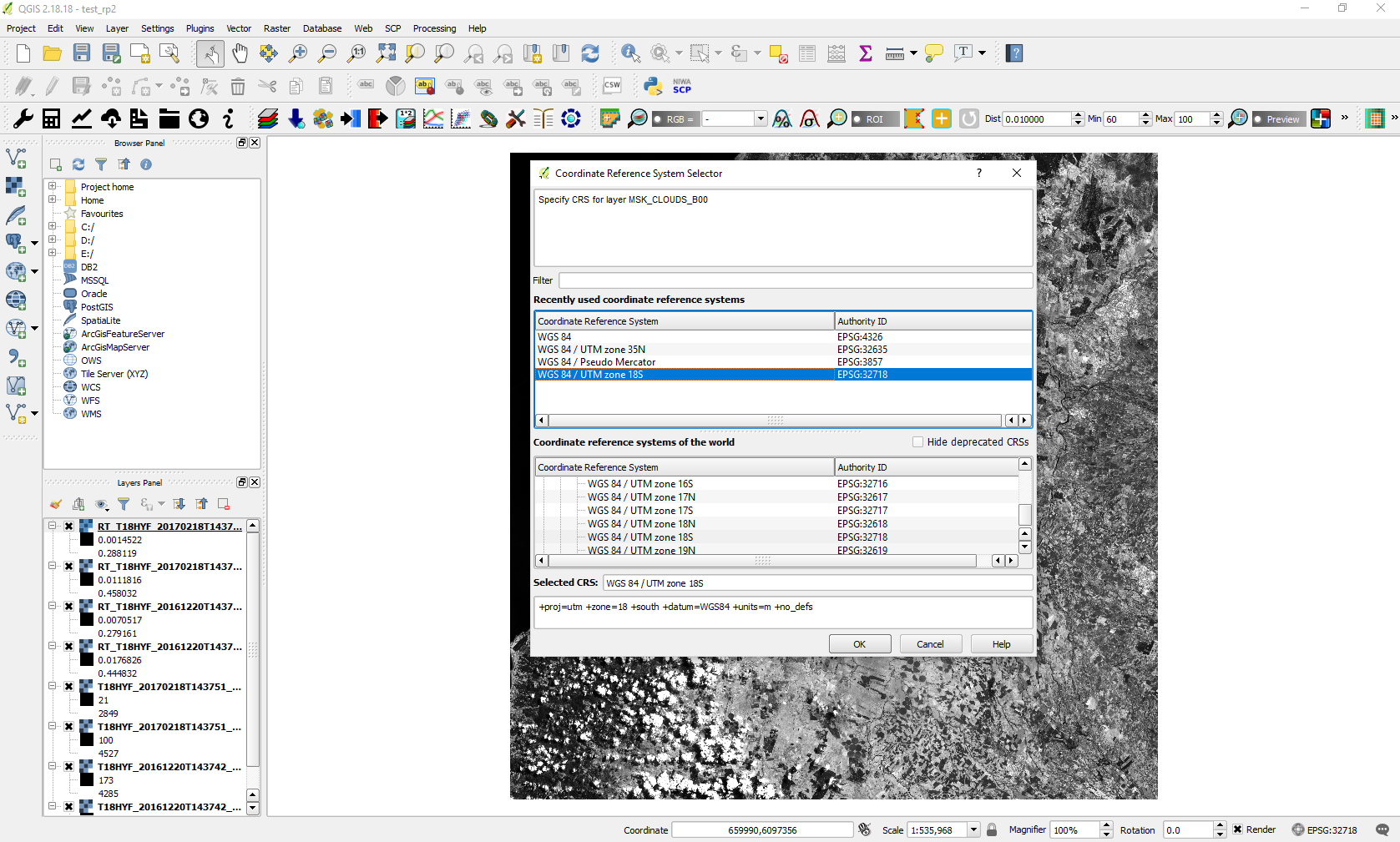This screenshot has height=842, width=1400.
Task: Open the Scale dropdown in status bar
Action: coord(973,829)
